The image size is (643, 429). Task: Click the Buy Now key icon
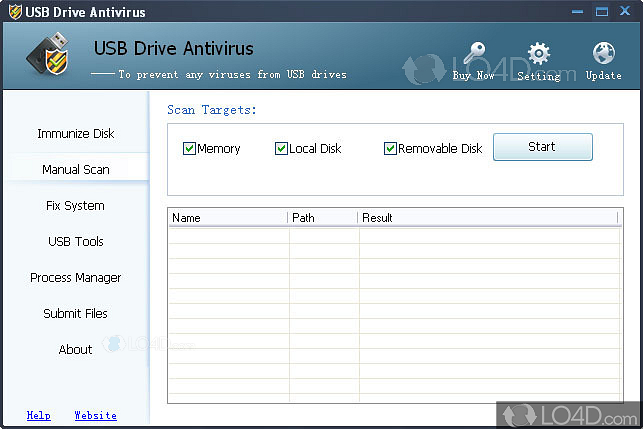(x=474, y=55)
